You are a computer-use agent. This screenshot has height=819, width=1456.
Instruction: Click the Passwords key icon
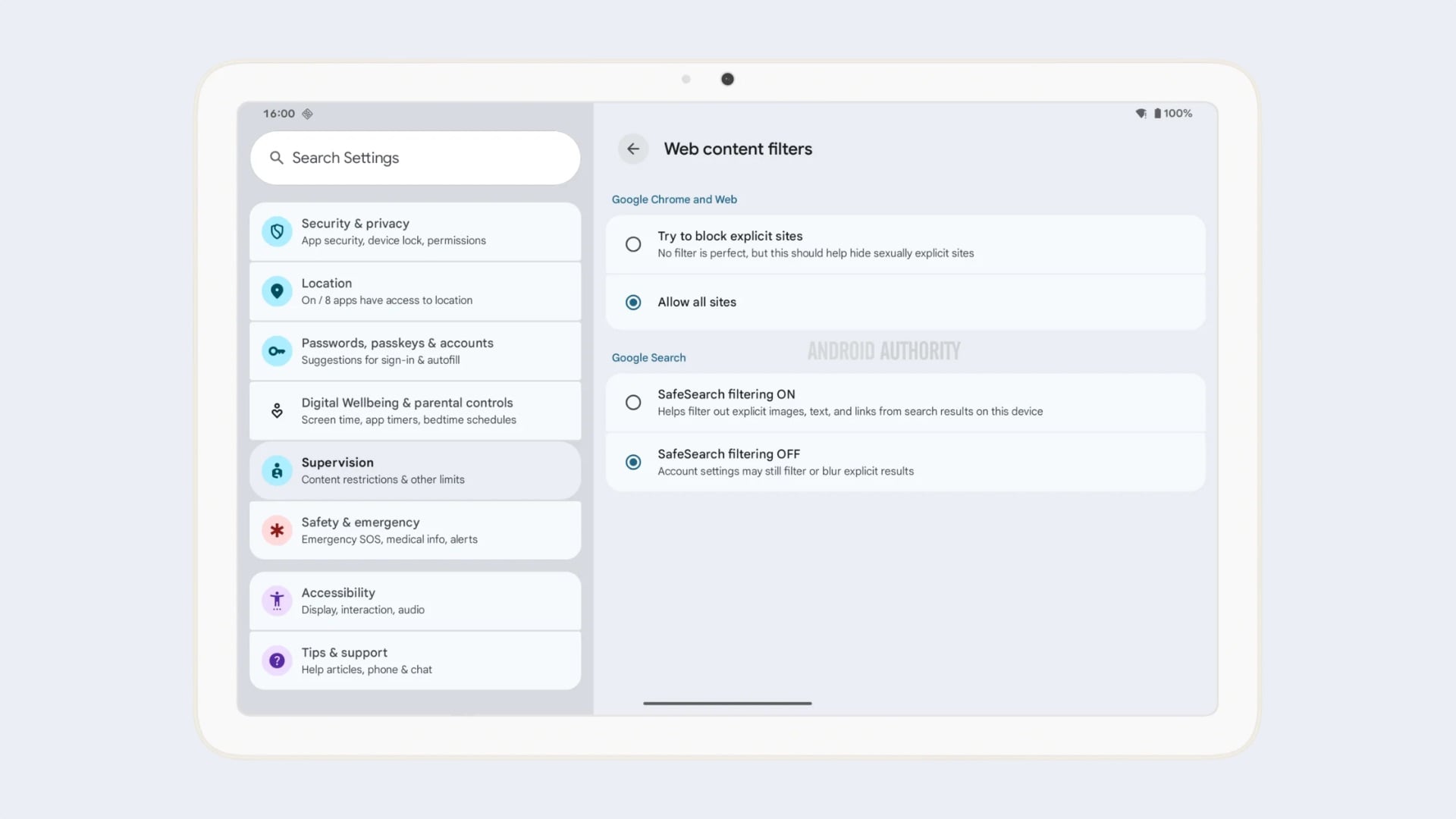(x=277, y=351)
